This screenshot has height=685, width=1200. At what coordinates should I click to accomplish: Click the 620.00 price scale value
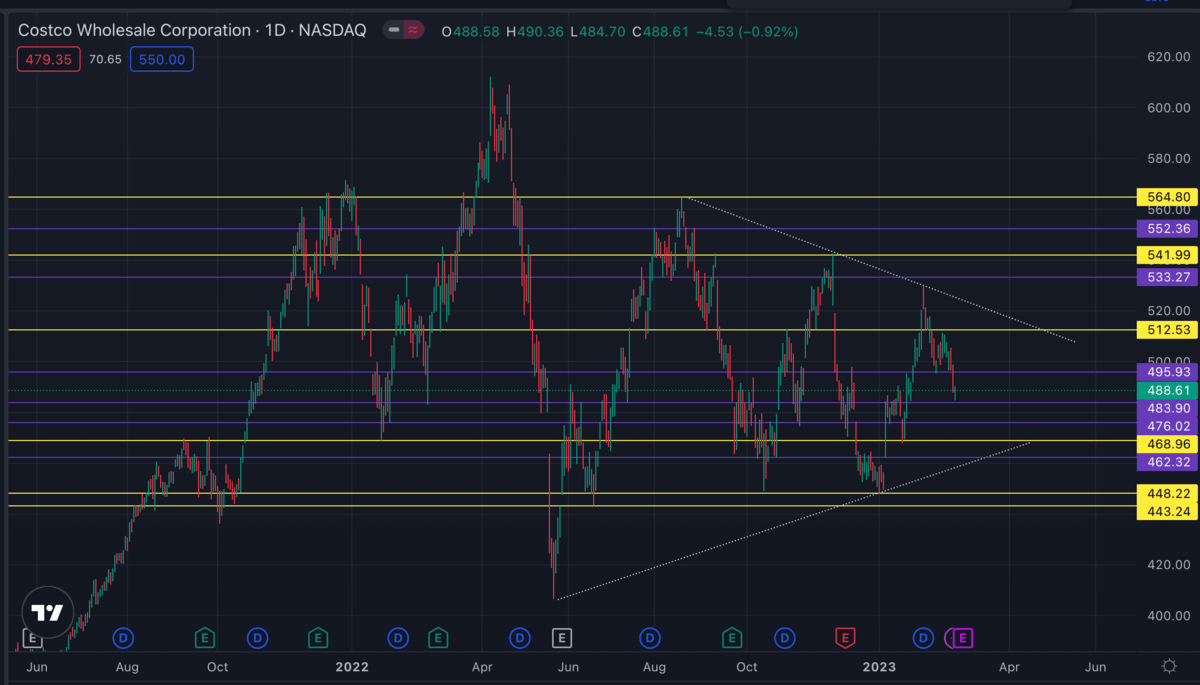(x=1168, y=57)
